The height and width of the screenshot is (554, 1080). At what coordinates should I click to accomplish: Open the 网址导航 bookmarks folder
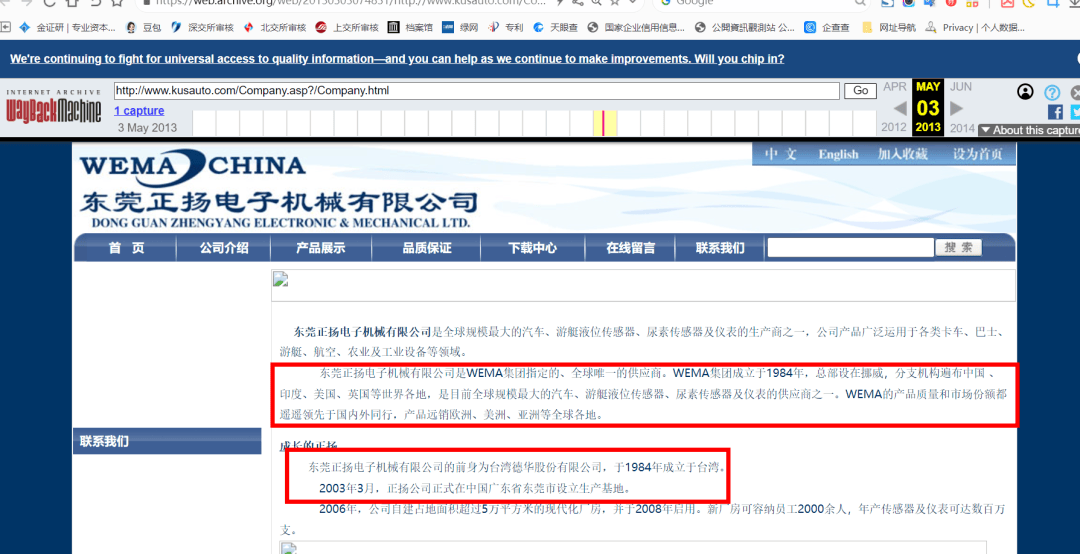click(x=889, y=28)
